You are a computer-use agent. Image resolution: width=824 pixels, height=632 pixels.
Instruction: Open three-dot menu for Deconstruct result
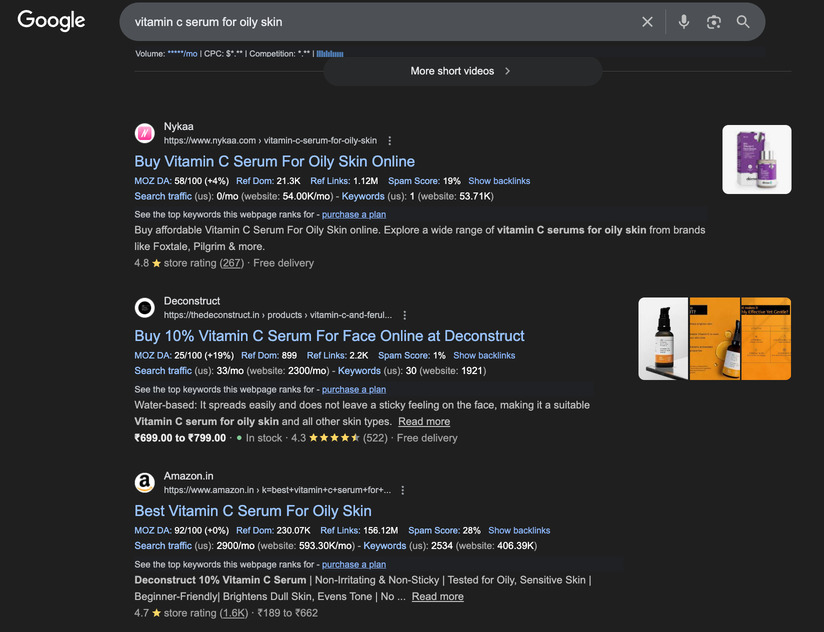pyautogui.click(x=405, y=315)
